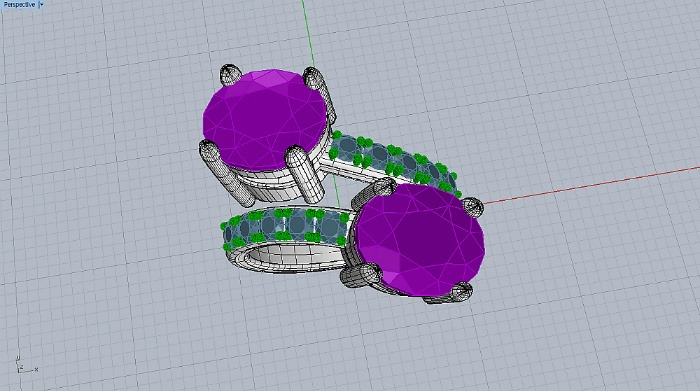Select the lower-right purple gemstone
Screen dimensions: 700x391
click(420, 240)
